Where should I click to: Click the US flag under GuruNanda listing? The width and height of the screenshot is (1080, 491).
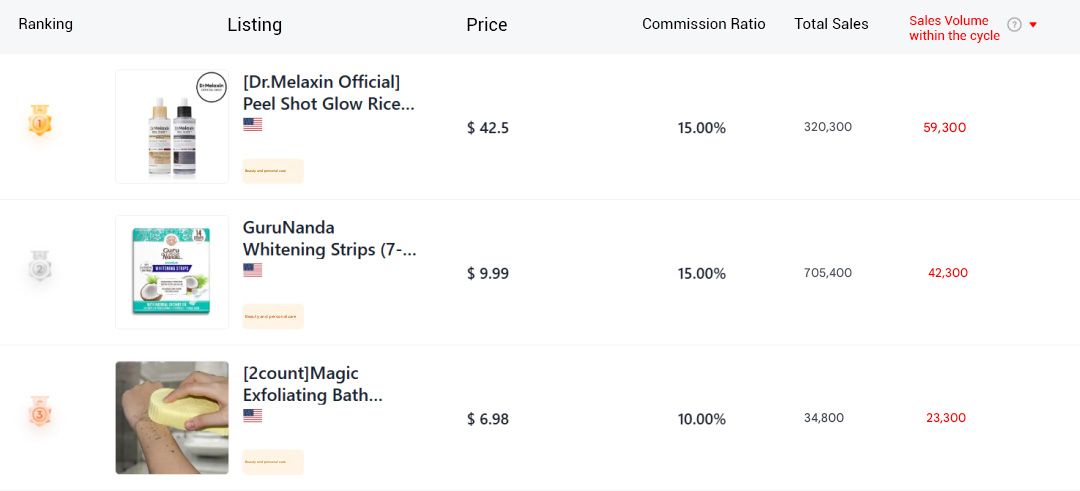point(253,270)
